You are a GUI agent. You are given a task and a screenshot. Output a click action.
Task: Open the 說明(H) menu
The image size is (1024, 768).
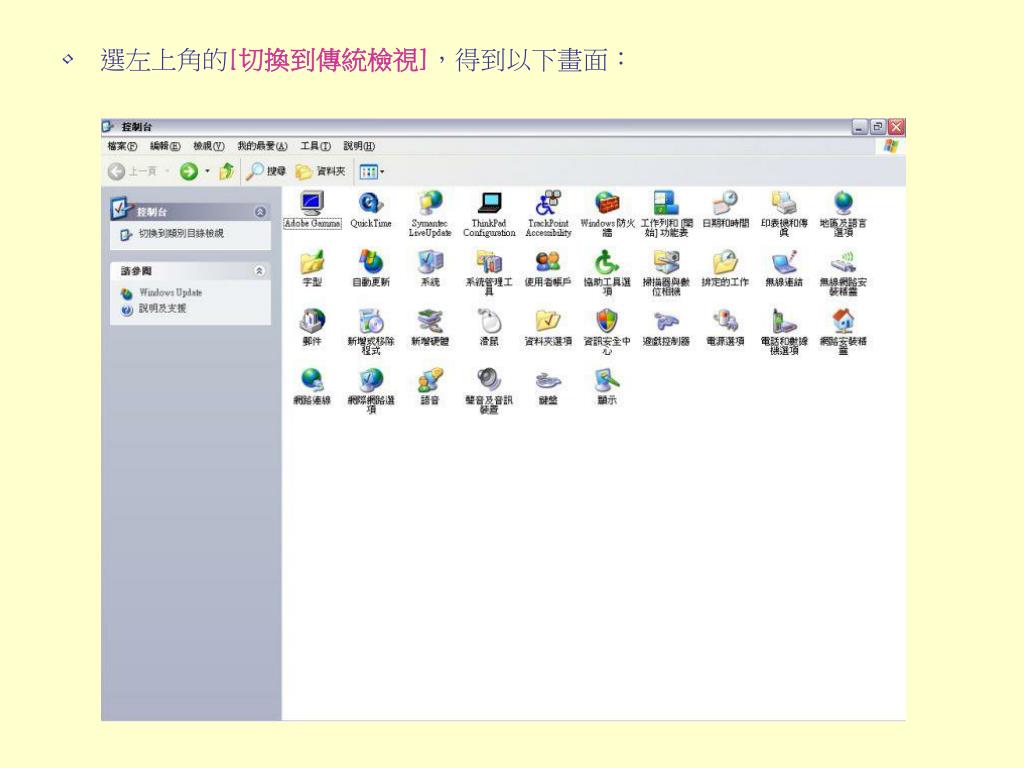point(359,146)
